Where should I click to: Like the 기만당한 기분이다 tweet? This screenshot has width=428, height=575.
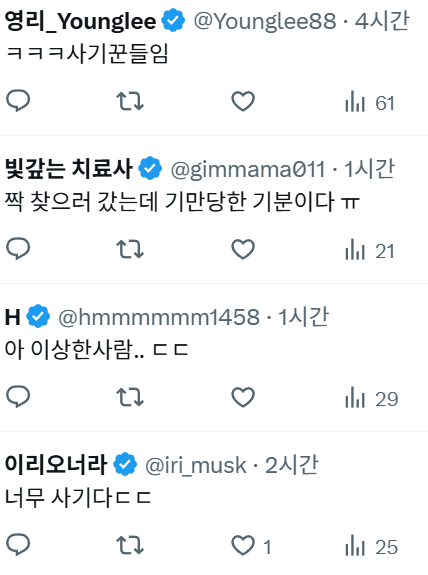tap(243, 249)
